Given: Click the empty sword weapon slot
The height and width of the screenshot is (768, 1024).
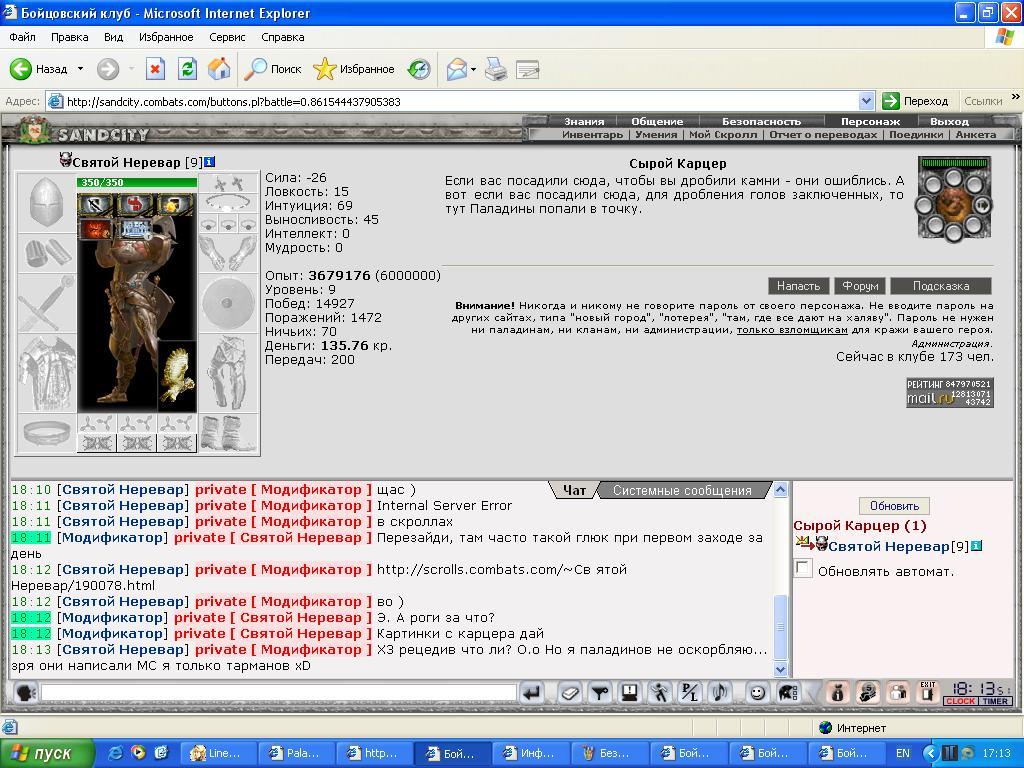Looking at the screenshot, I should (x=46, y=303).
